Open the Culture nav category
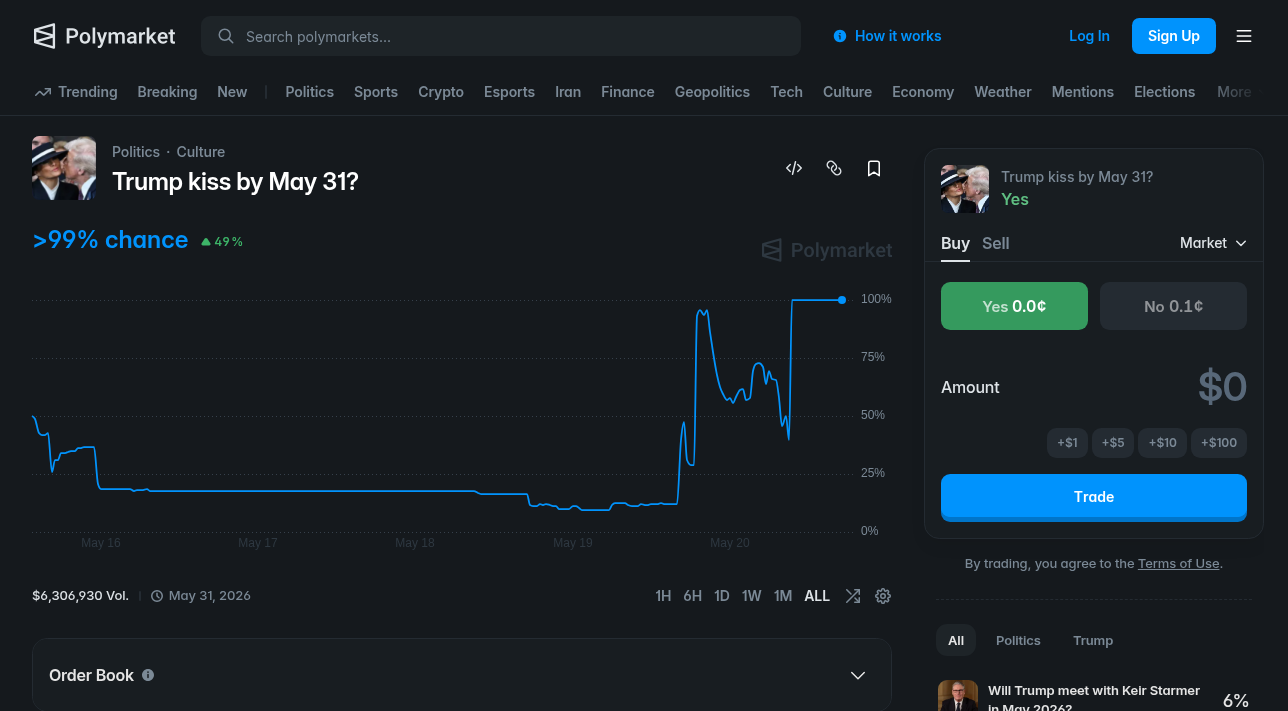Screen dimensions: 1288x711 click(847, 92)
